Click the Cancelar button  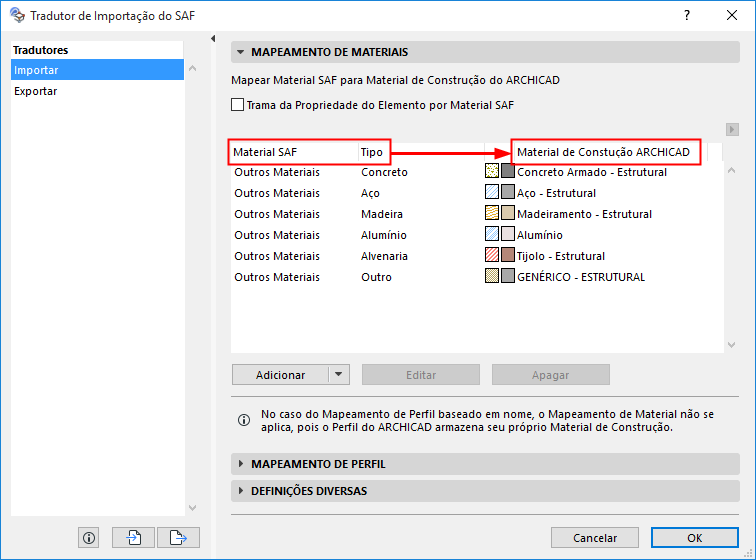pyautogui.click(x=594, y=537)
